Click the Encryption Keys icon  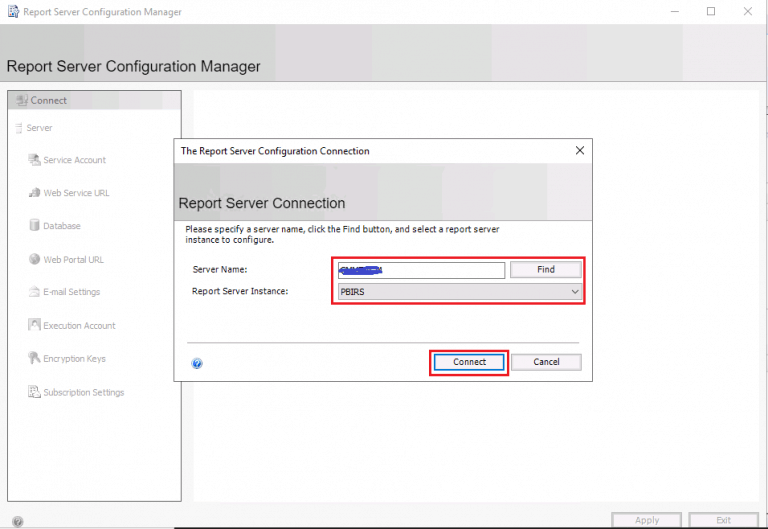click(34, 358)
